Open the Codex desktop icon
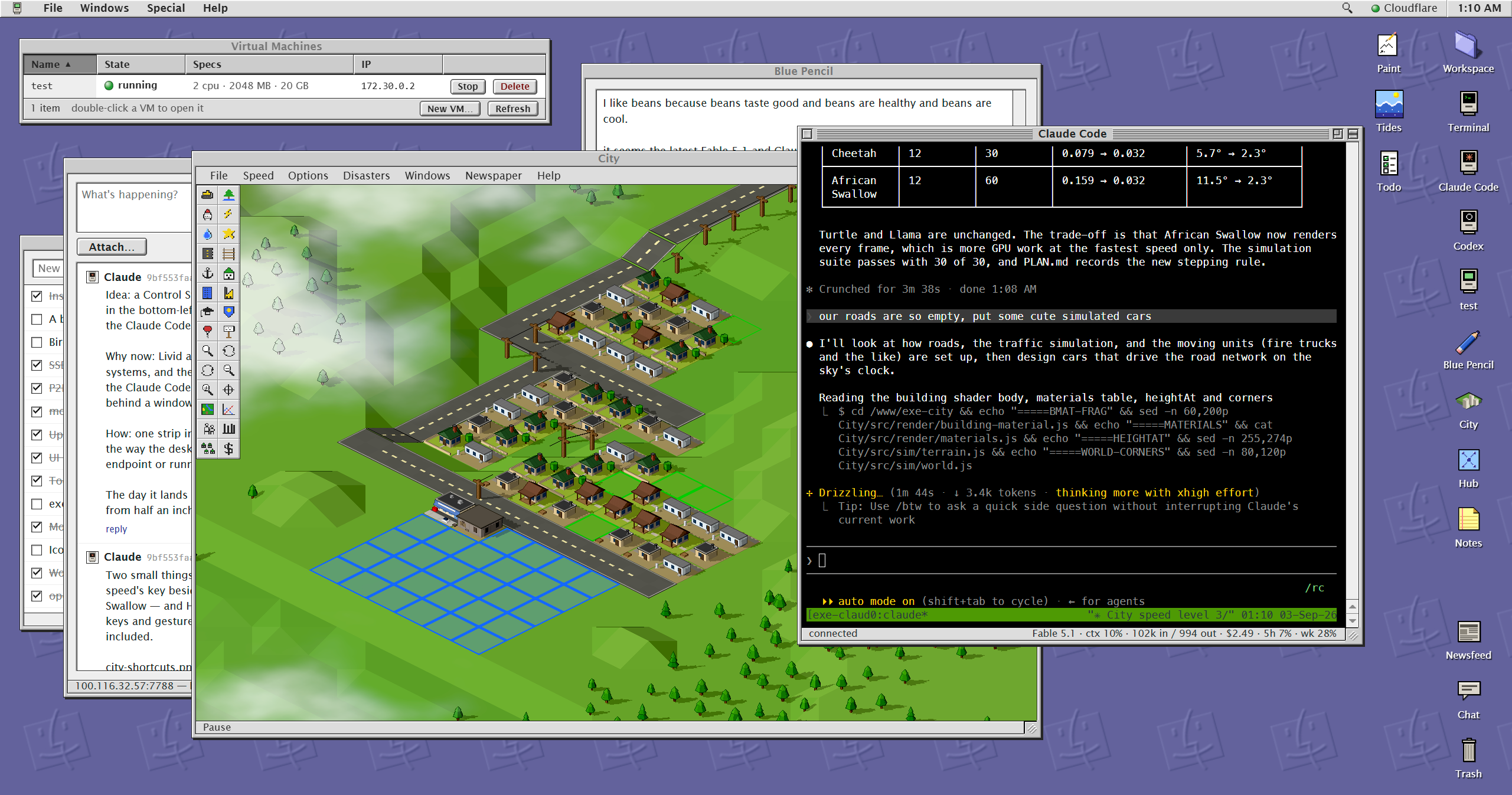This screenshot has height=795, width=1512. click(x=1468, y=230)
